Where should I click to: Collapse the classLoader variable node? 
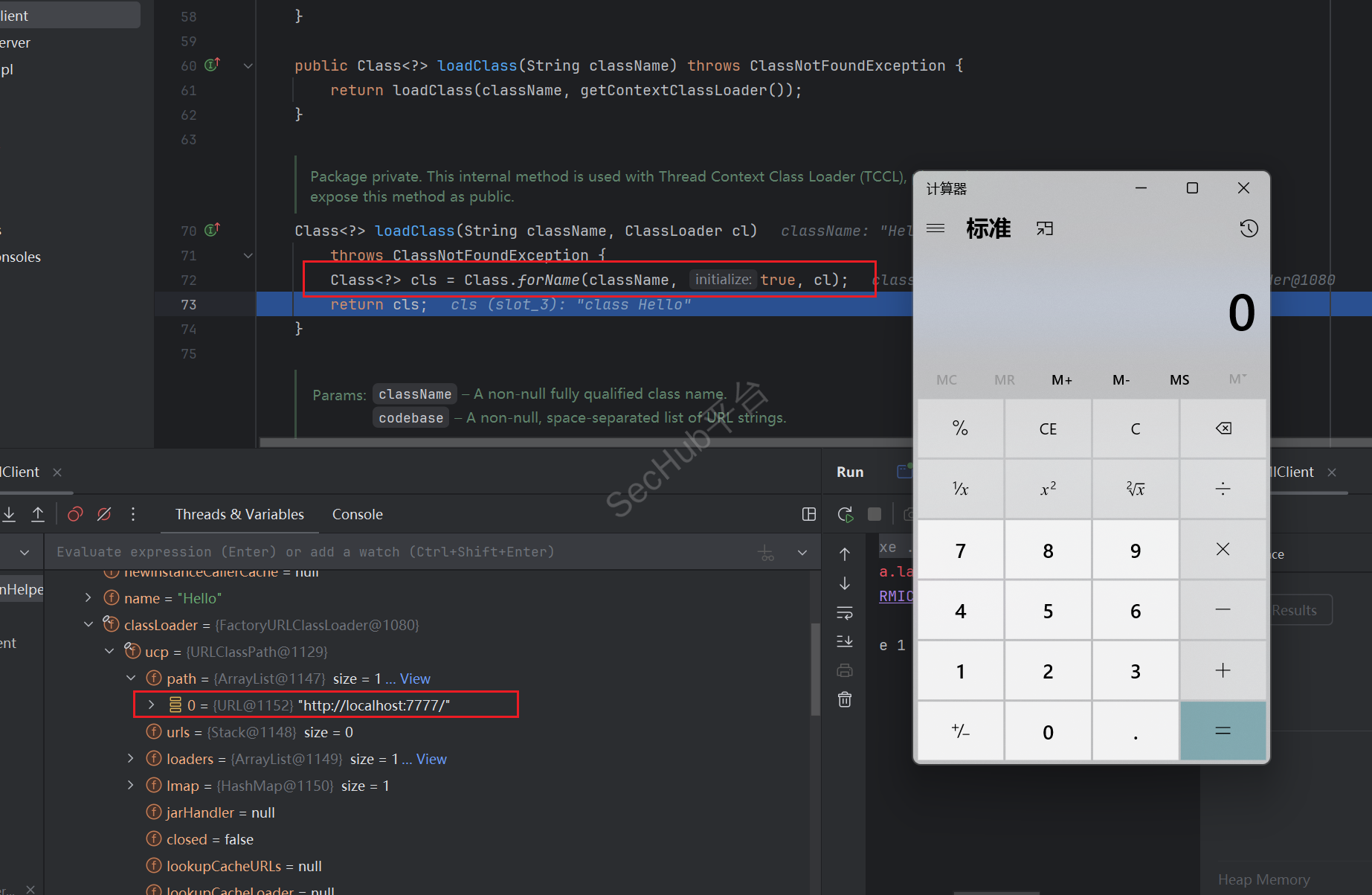(88, 625)
